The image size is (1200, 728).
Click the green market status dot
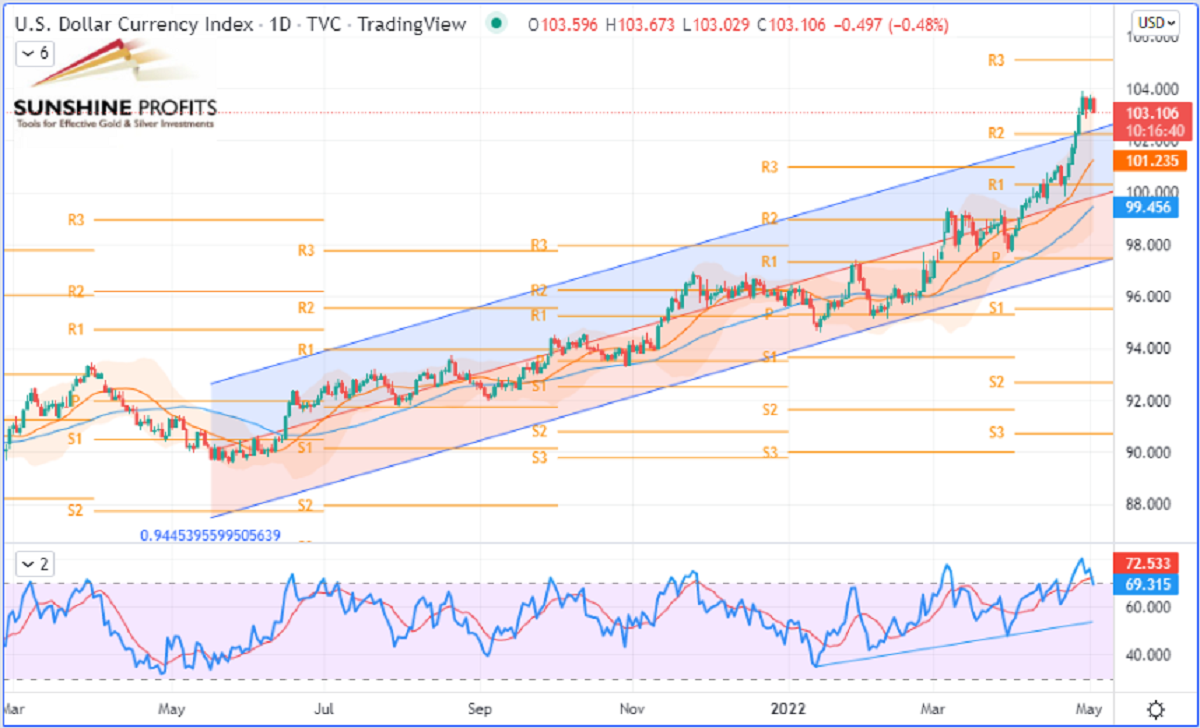coord(496,22)
